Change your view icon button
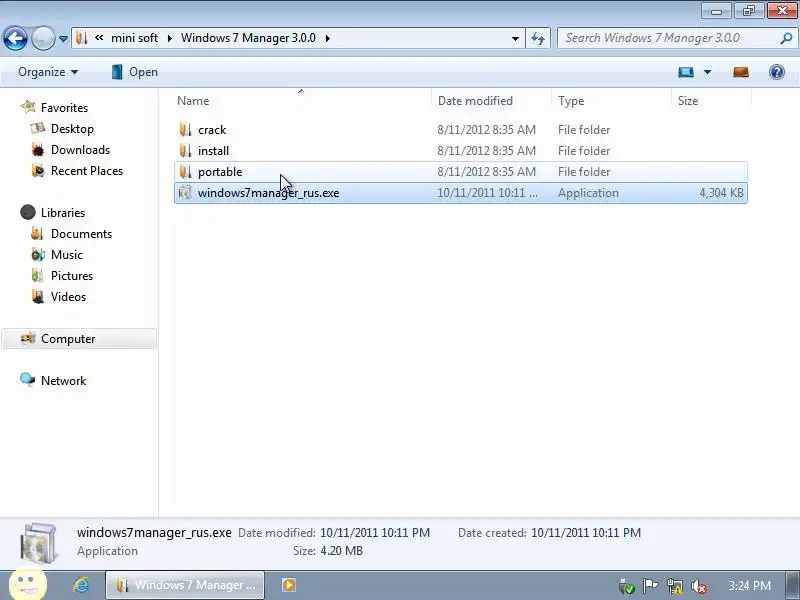 (x=686, y=72)
